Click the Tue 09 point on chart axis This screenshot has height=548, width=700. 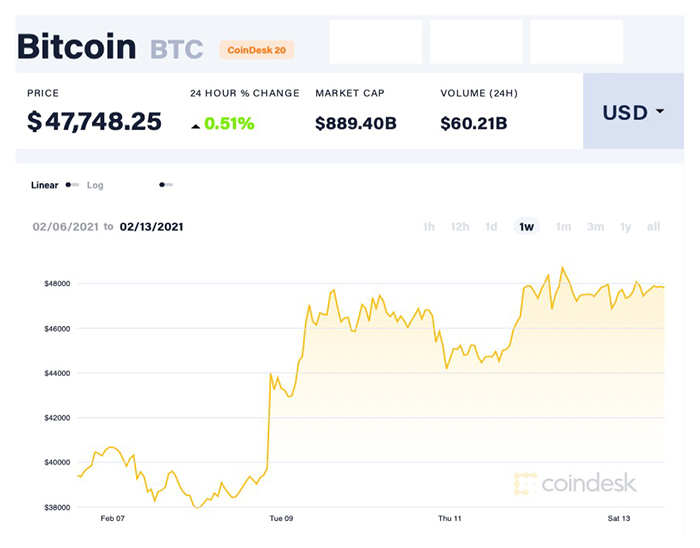[x=281, y=520]
